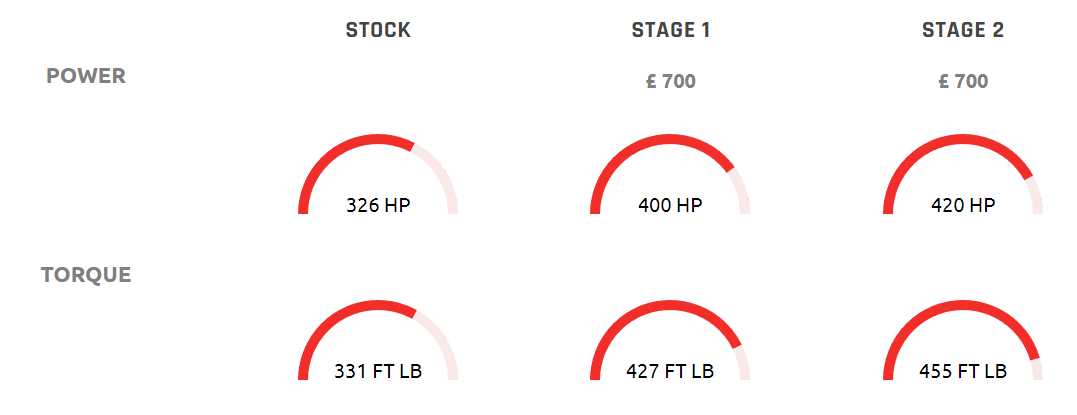Click the POWER row label

pyautogui.click(x=86, y=76)
